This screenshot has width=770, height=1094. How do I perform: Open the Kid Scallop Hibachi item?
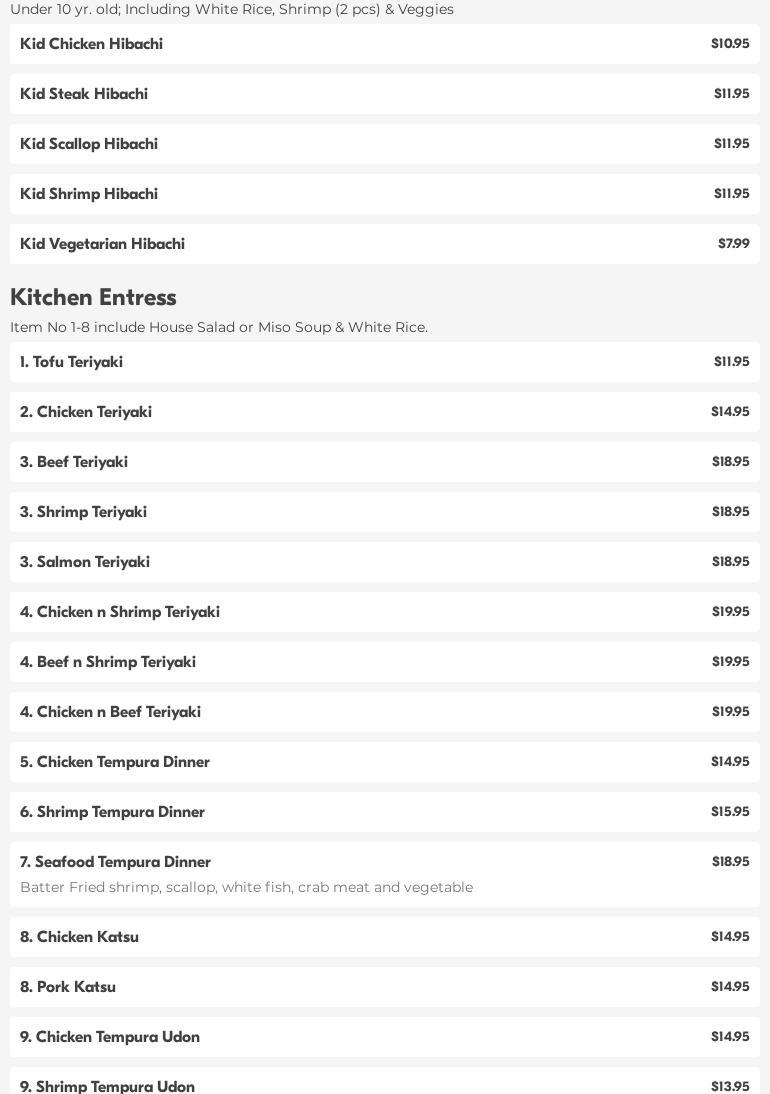tap(384, 144)
